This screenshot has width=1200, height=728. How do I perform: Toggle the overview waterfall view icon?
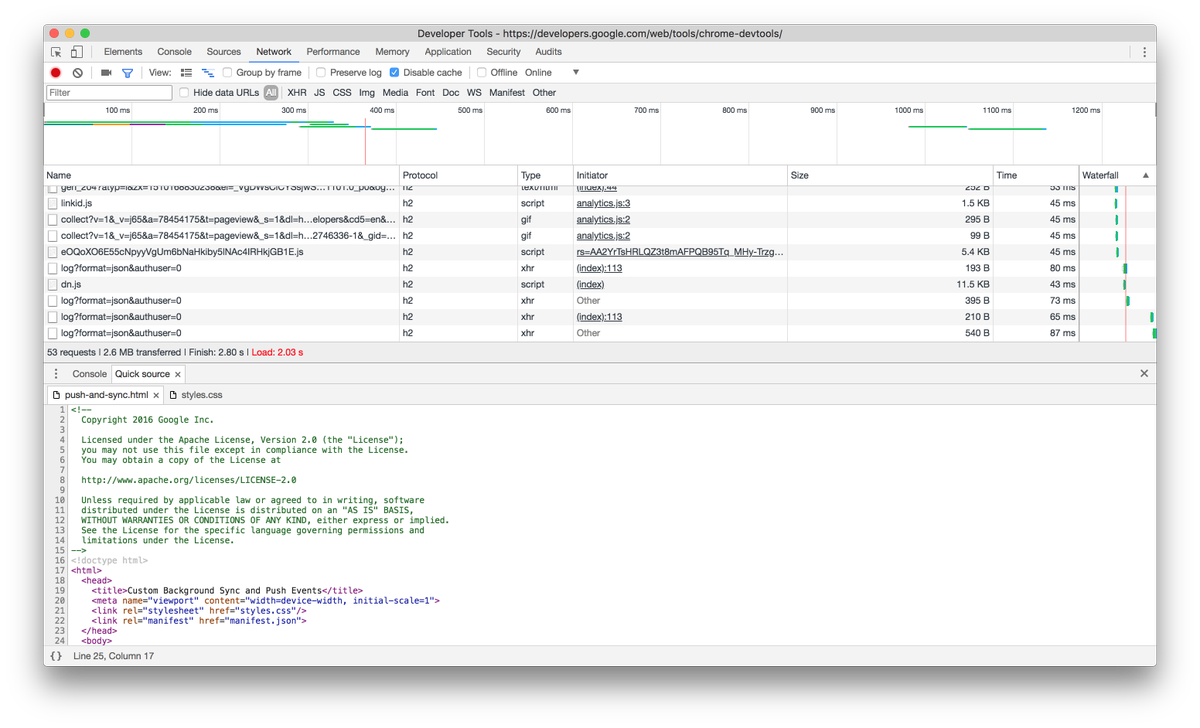coord(208,72)
